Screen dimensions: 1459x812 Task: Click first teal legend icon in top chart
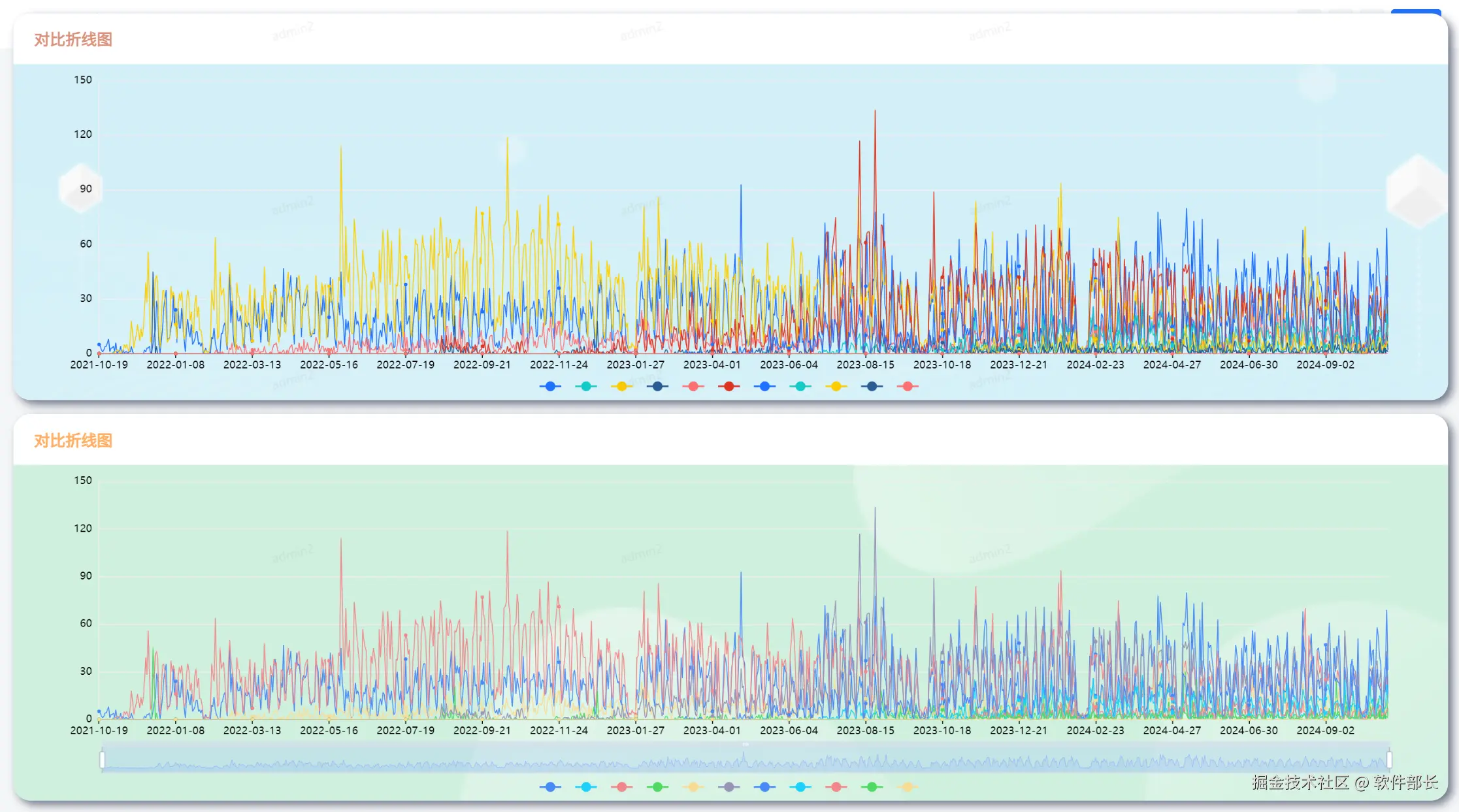(x=586, y=386)
